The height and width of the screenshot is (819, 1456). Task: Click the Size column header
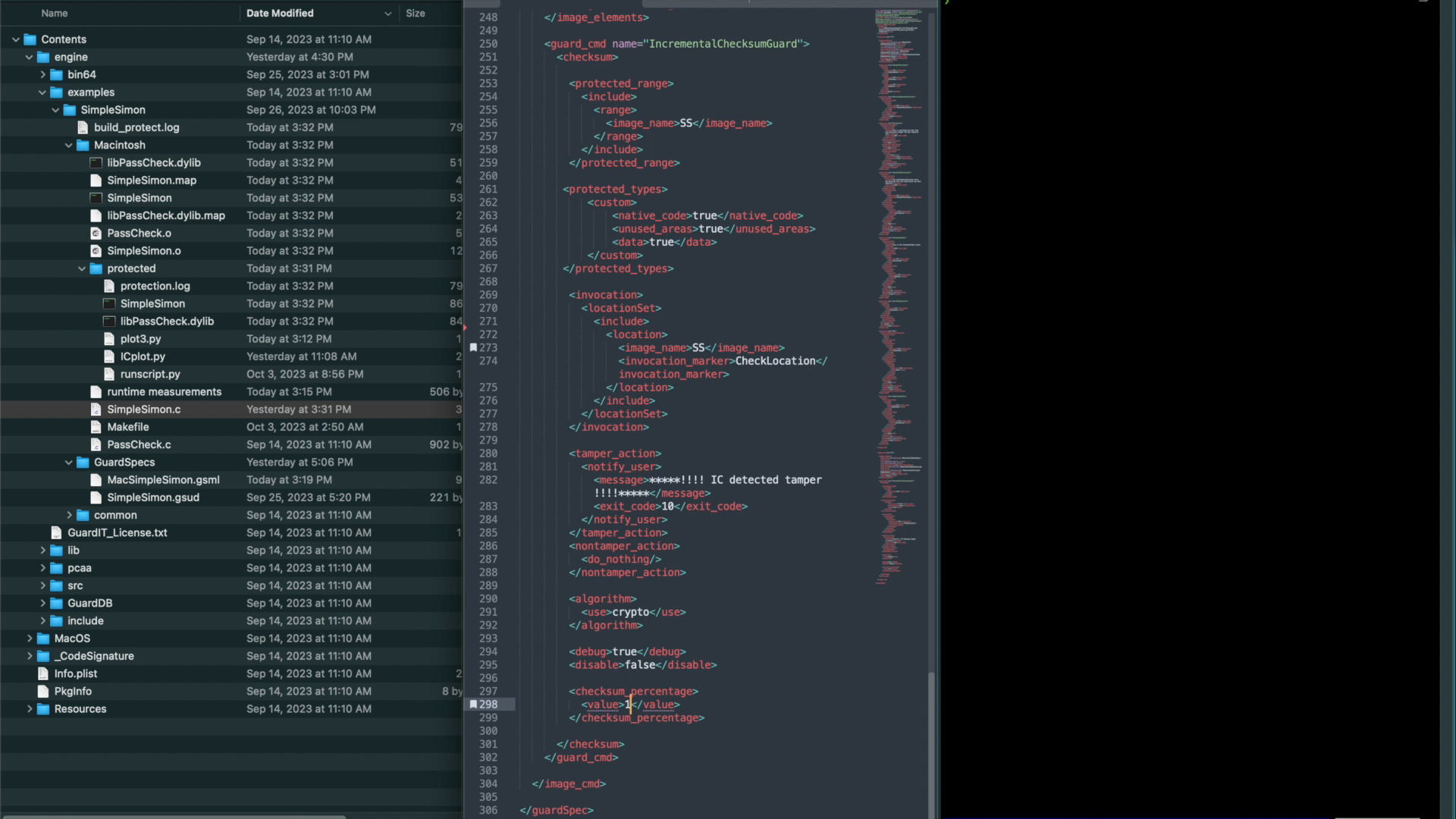coord(416,13)
